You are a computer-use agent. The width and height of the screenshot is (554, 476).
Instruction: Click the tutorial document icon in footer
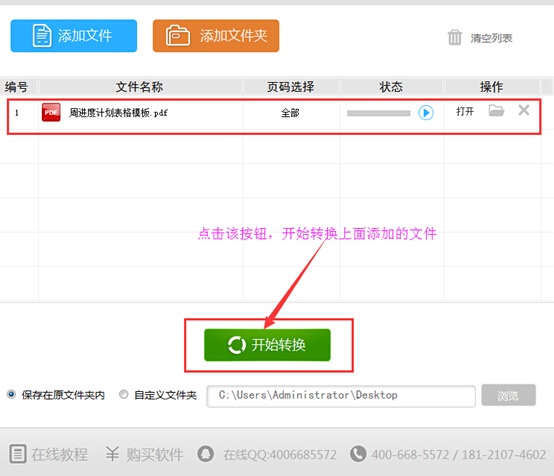(18, 454)
